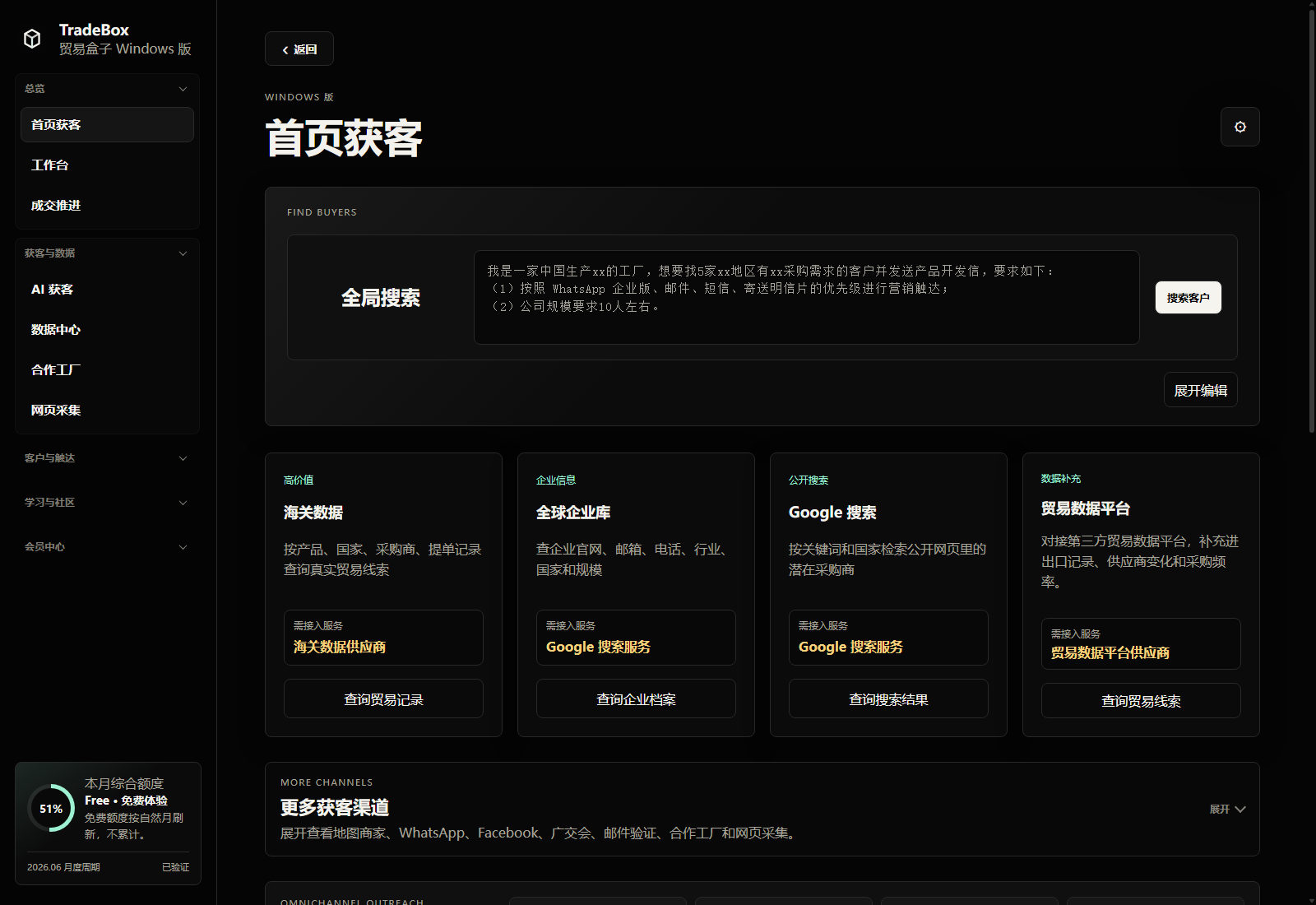Click the 全局搜索 prompt text box

click(807, 297)
